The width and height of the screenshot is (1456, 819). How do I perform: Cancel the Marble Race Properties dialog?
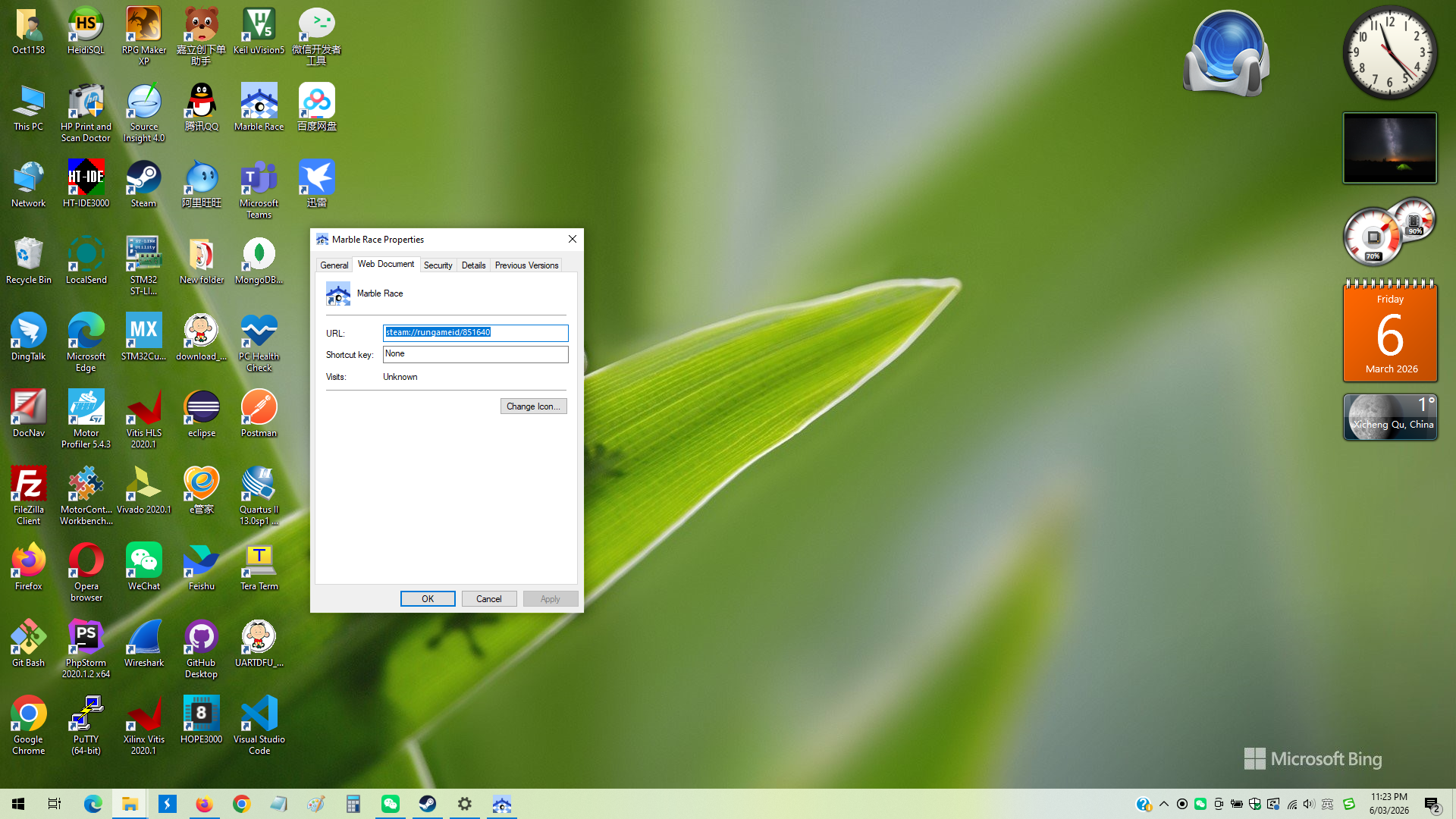488,599
